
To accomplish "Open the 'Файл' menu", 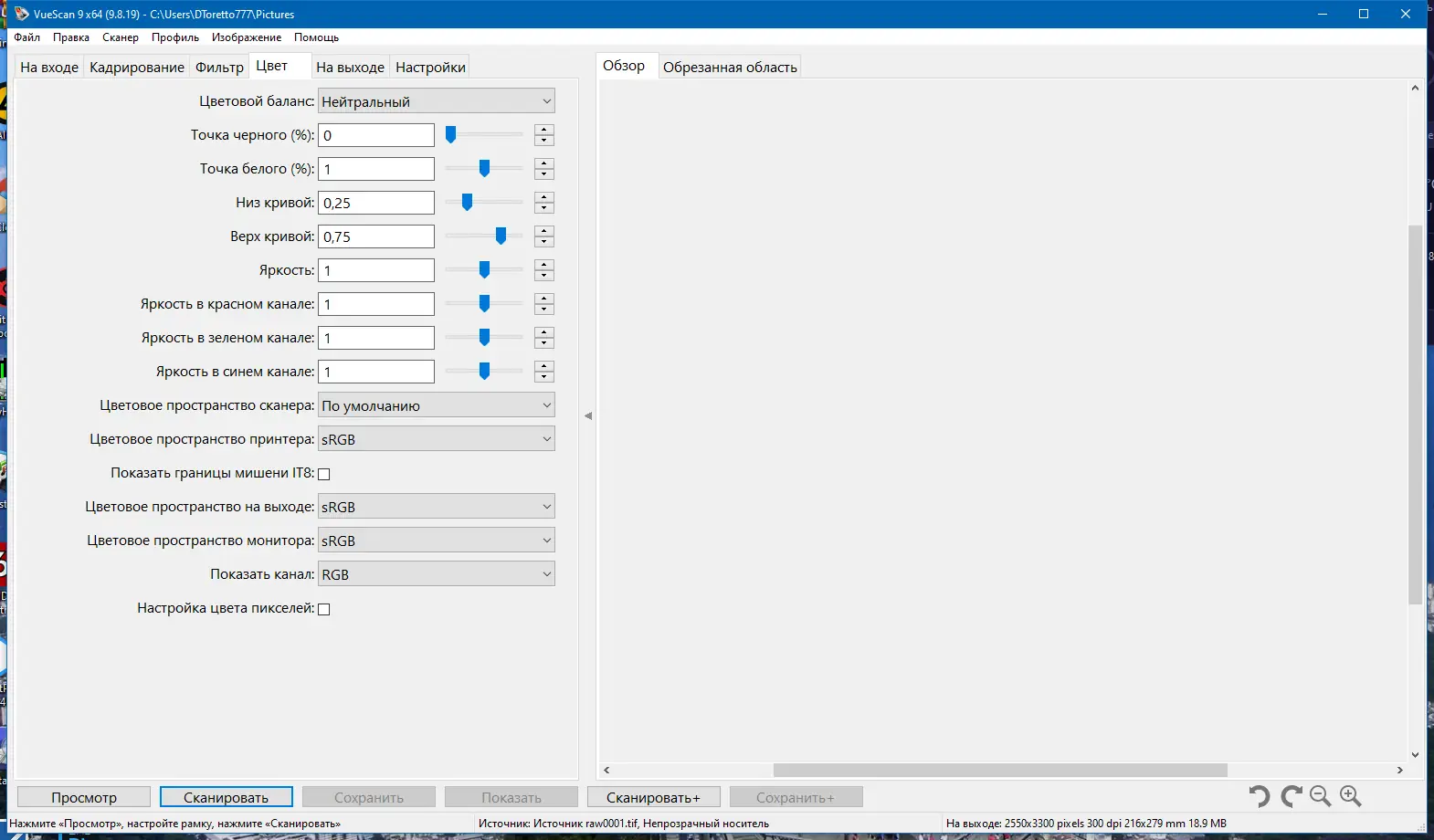I will coord(27,37).
